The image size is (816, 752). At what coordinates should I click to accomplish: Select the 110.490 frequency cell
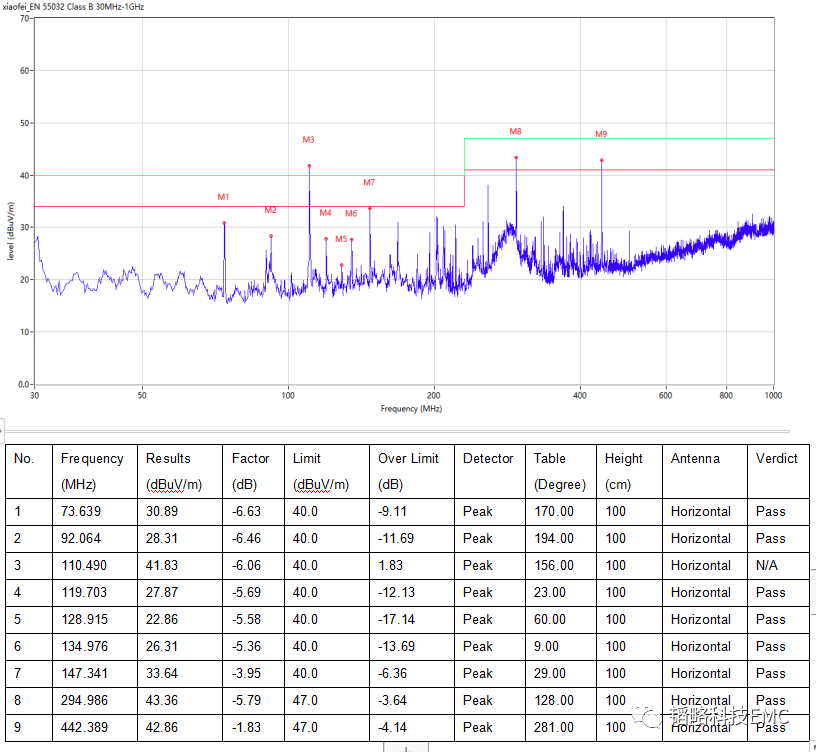coord(83,565)
